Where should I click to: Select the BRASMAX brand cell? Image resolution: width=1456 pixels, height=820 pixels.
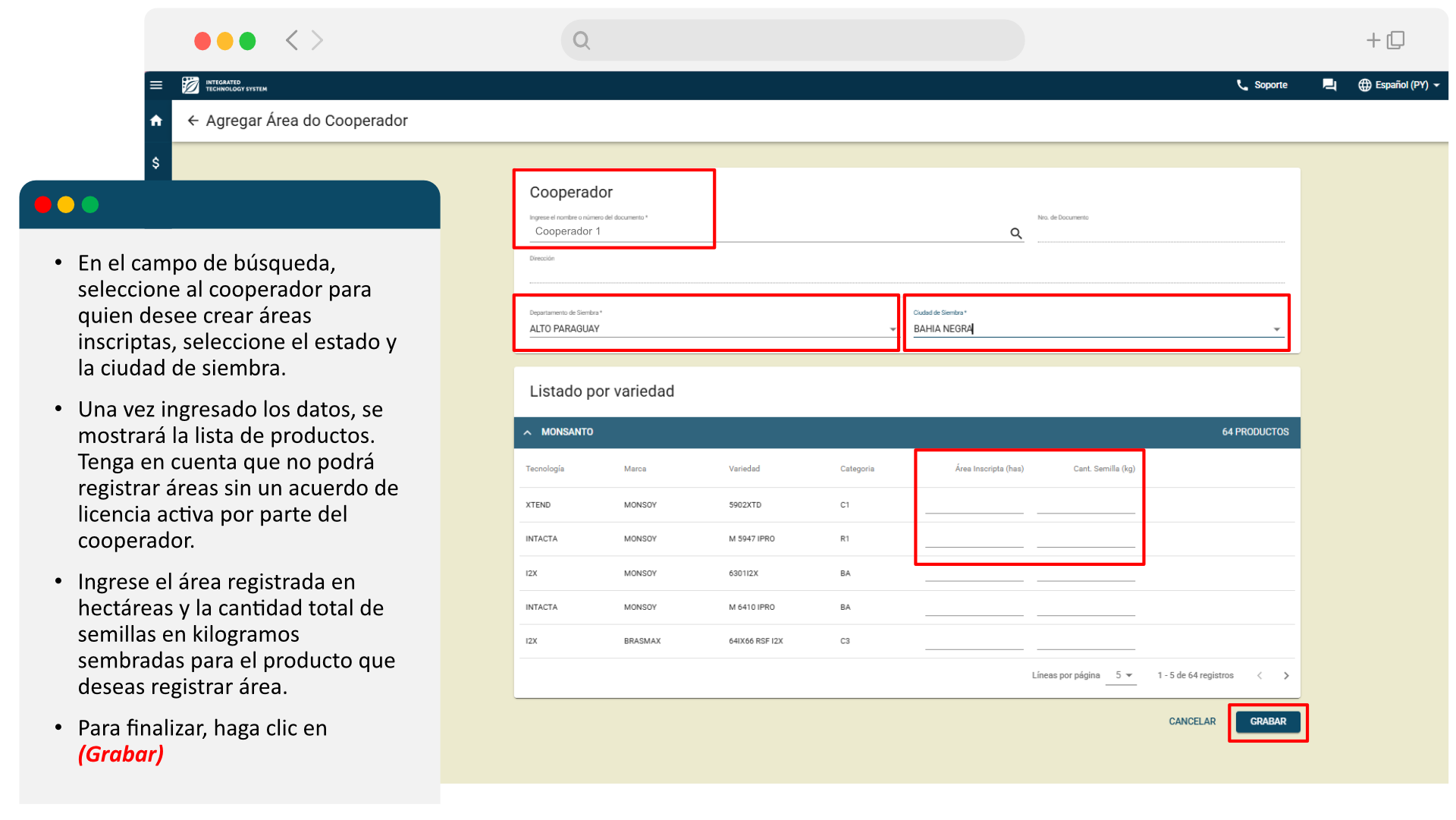642,641
